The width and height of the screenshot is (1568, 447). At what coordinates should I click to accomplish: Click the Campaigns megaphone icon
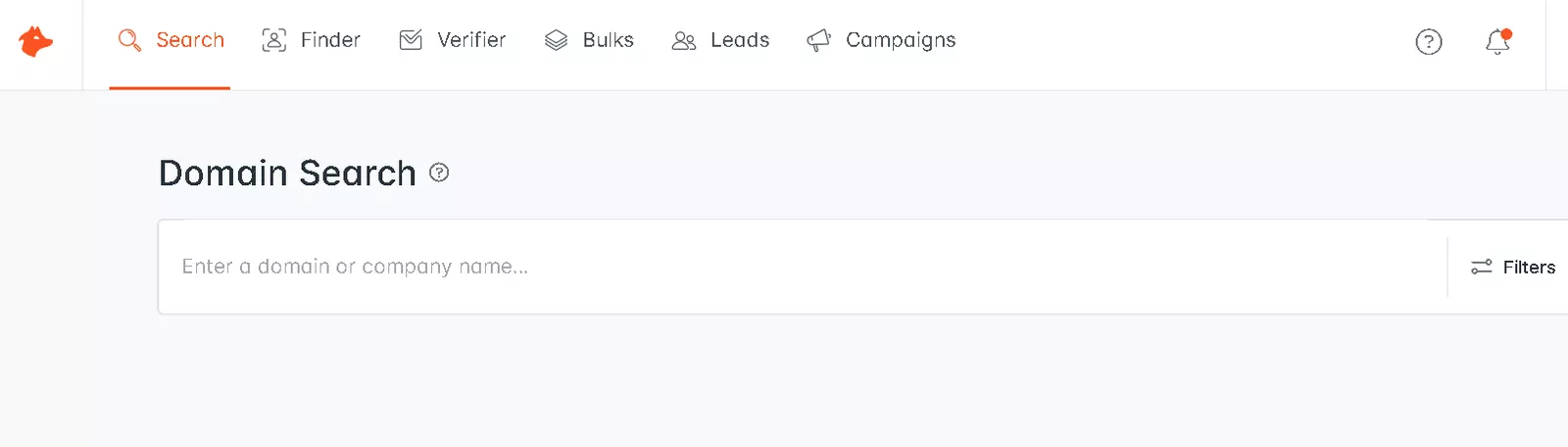click(x=818, y=40)
